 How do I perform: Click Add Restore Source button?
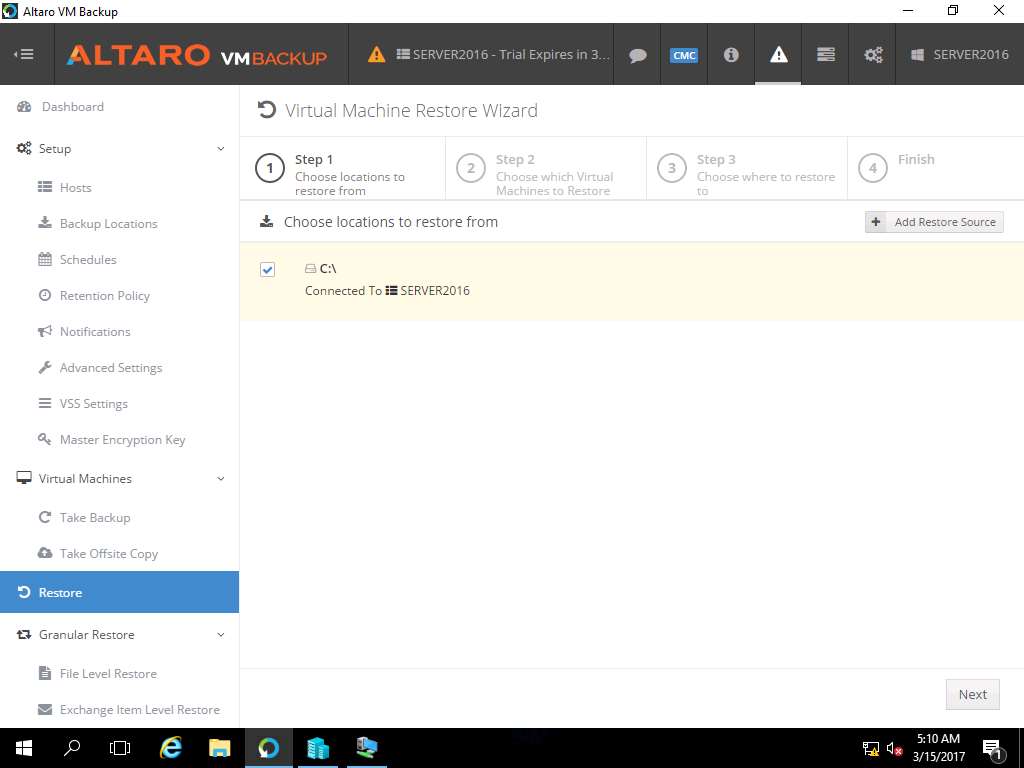pyautogui.click(x=934, y=222)
